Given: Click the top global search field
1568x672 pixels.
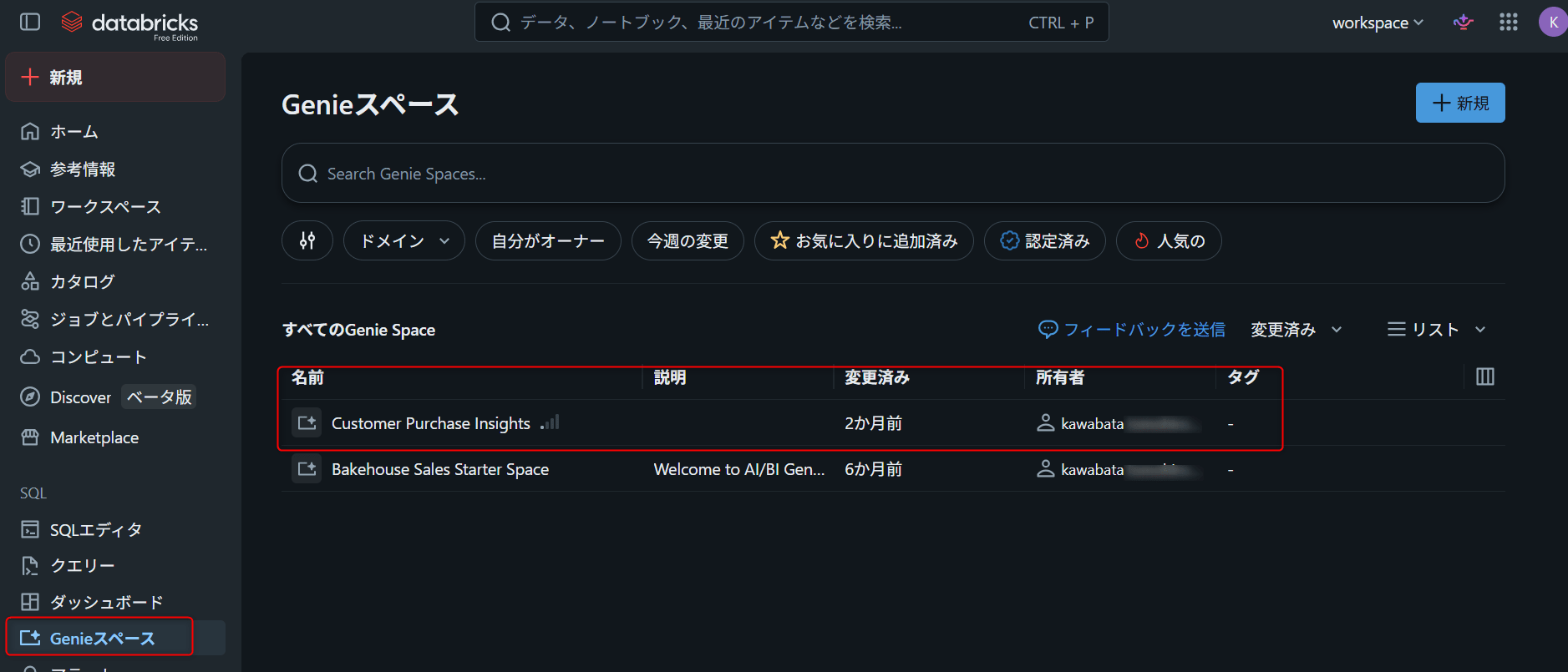Looking at the screenshot, I should coord(791,23).
